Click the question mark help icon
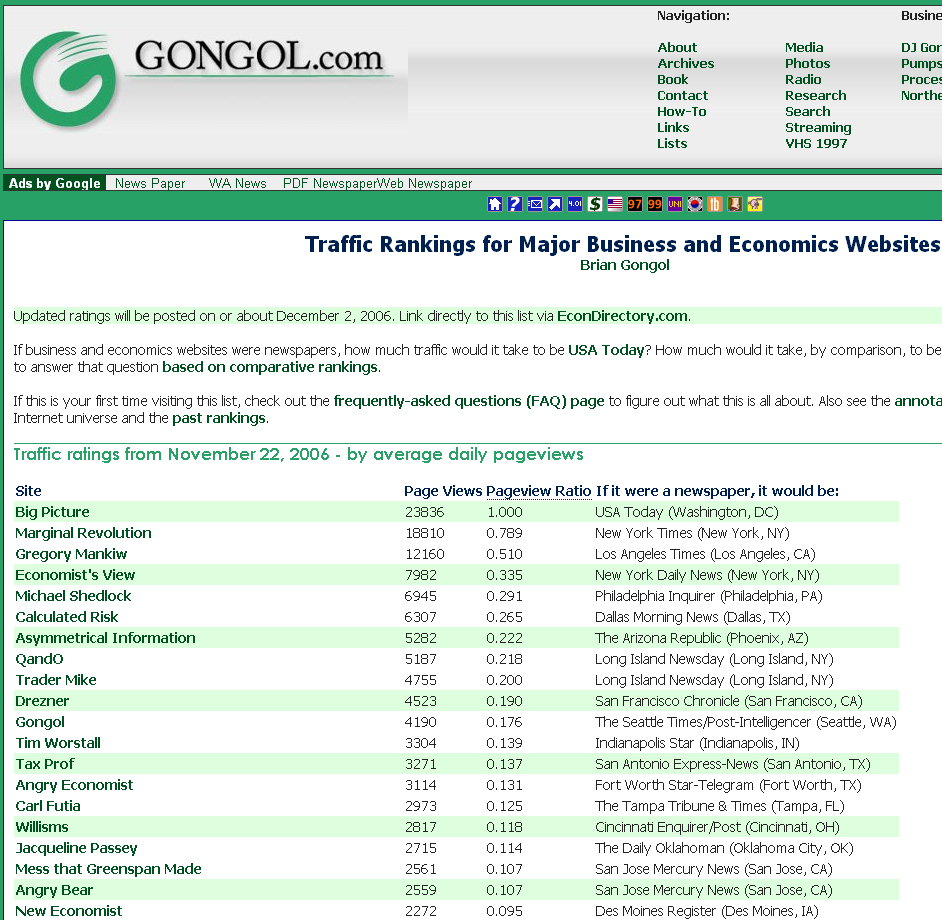 coord(515,204)
